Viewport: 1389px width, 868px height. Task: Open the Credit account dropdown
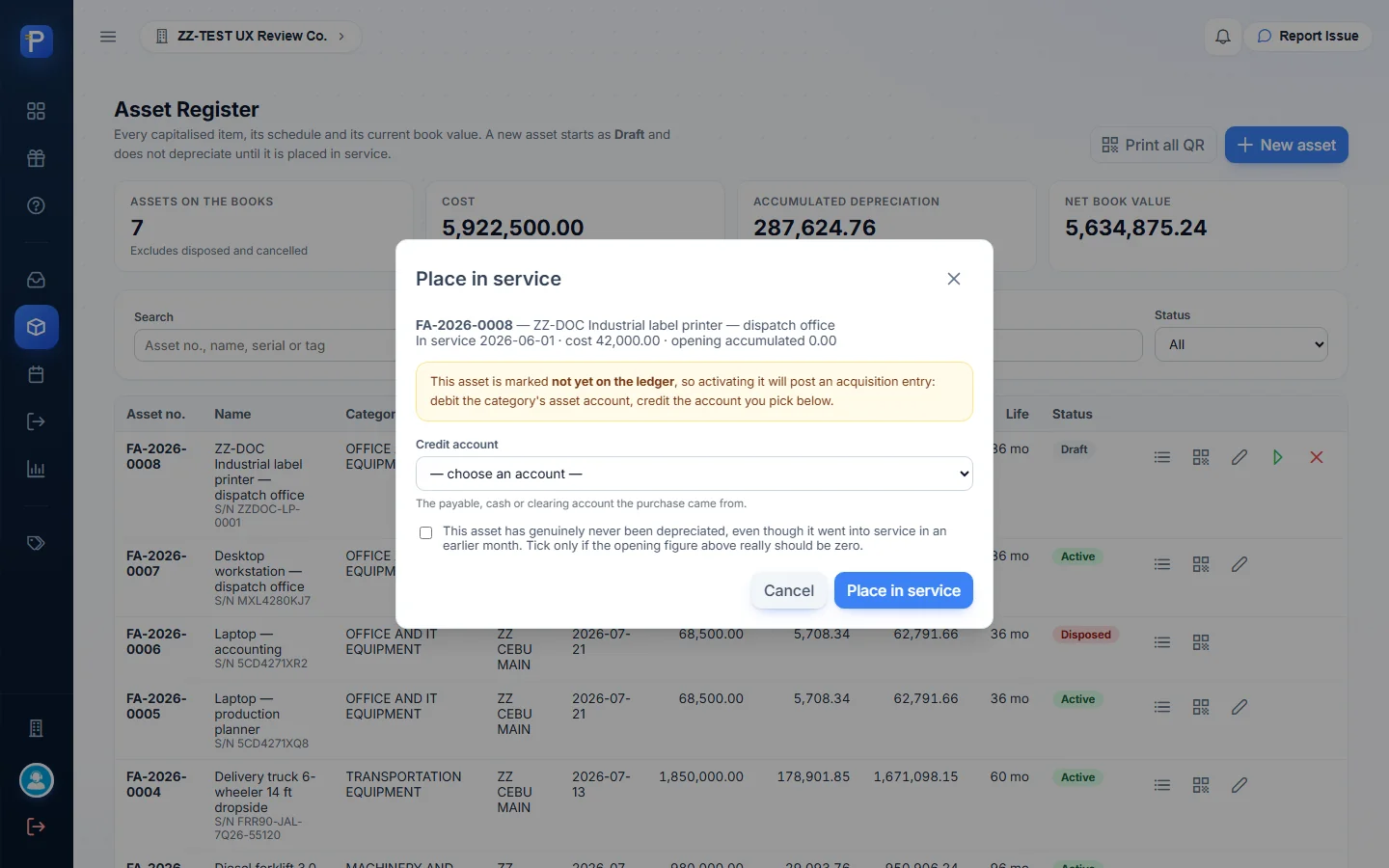pyautogui.click(x=694, y=474)
